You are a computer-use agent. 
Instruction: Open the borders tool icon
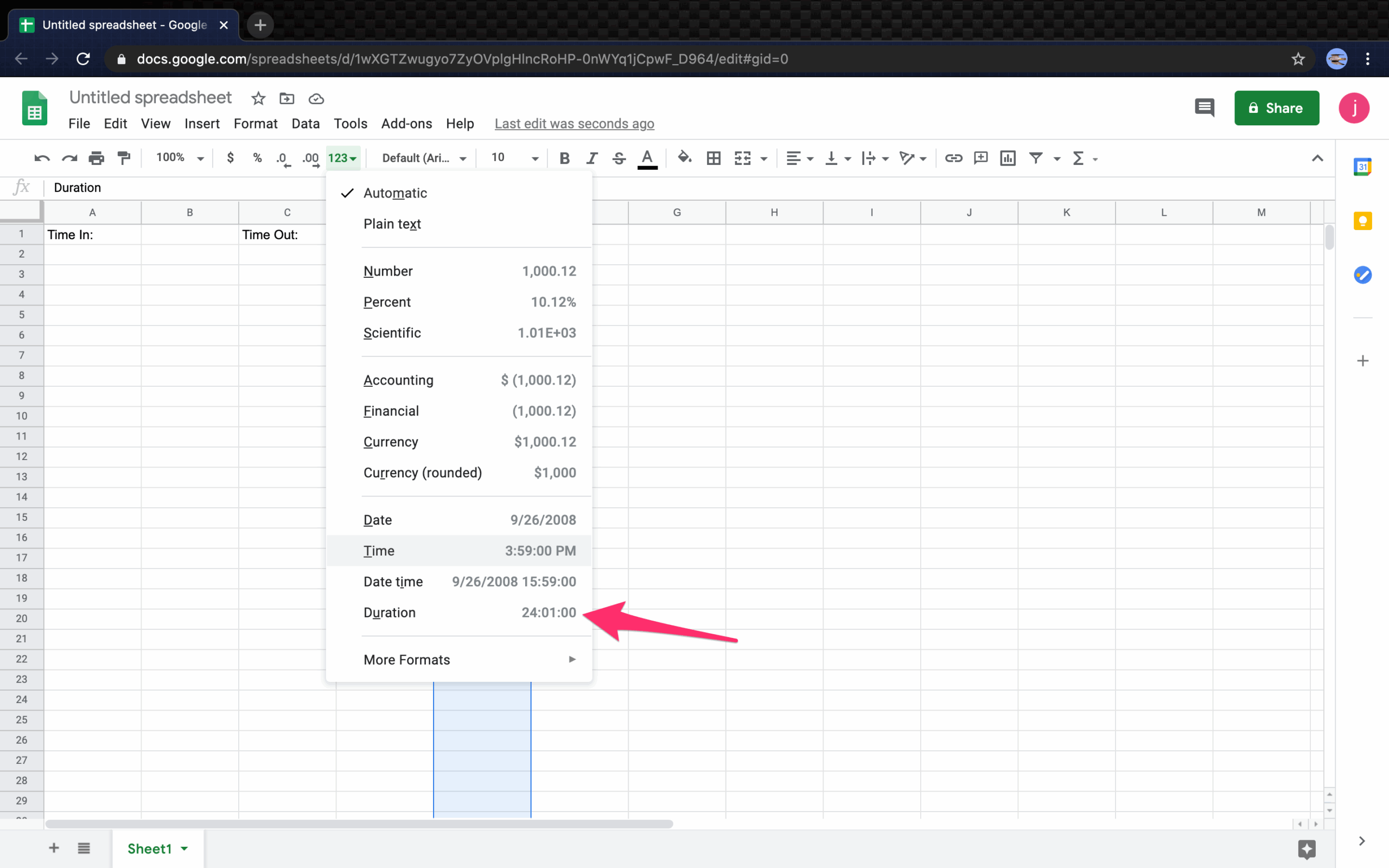pyautogui.click(x=713, y=158)
